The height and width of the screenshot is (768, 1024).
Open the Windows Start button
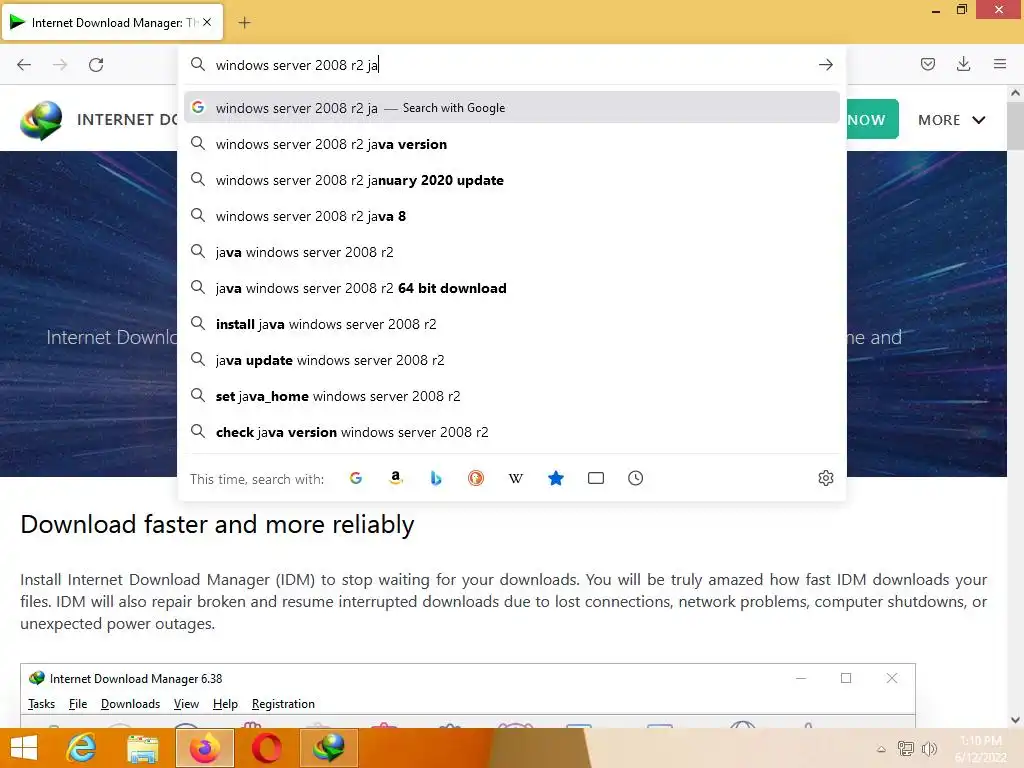click(x=24, y=748)
